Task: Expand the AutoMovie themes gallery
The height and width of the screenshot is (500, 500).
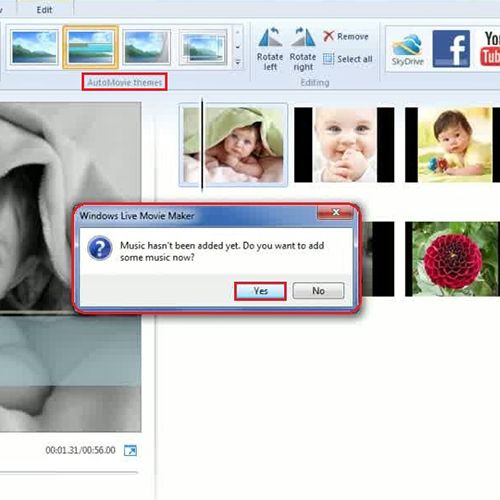Action: click(238, 62)
